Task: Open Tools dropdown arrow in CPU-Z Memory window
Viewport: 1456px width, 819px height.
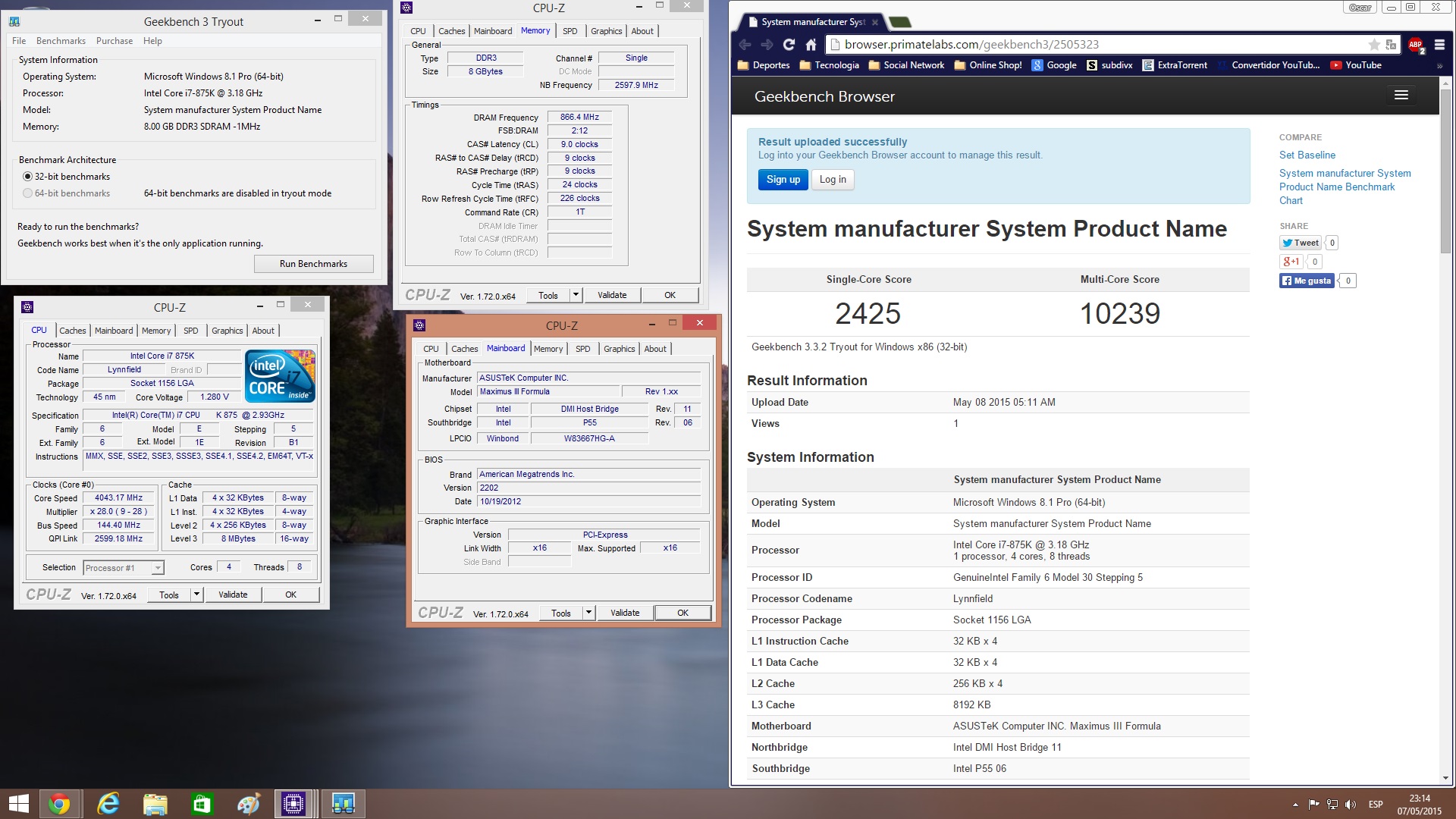Action: click(x=576, y=295)
